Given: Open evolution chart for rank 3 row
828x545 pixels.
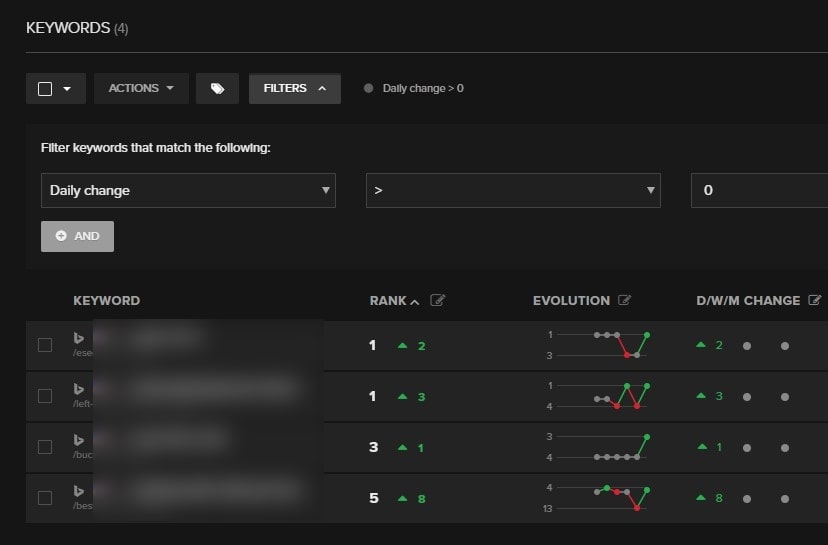Looking at the screenshot, I should [598, 447].
